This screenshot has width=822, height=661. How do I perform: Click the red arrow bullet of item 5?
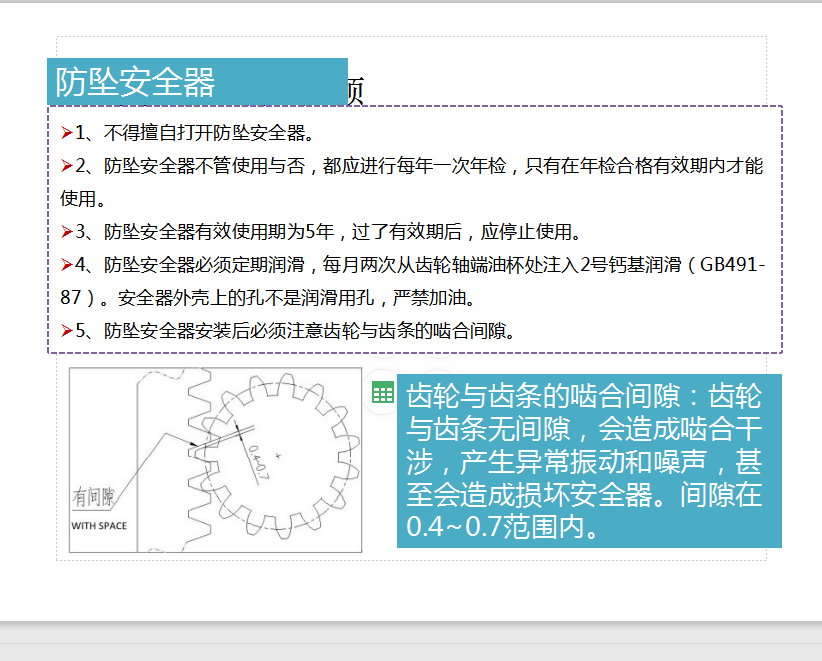tap(66, 331)
